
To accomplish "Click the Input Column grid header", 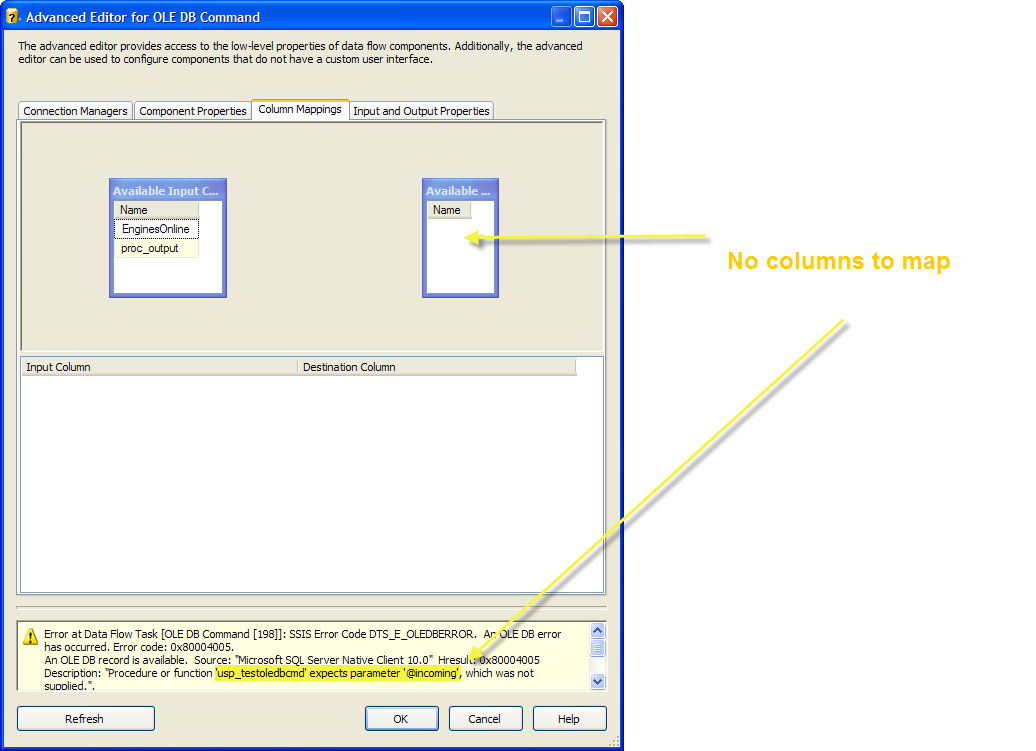I will click(159, 367).
